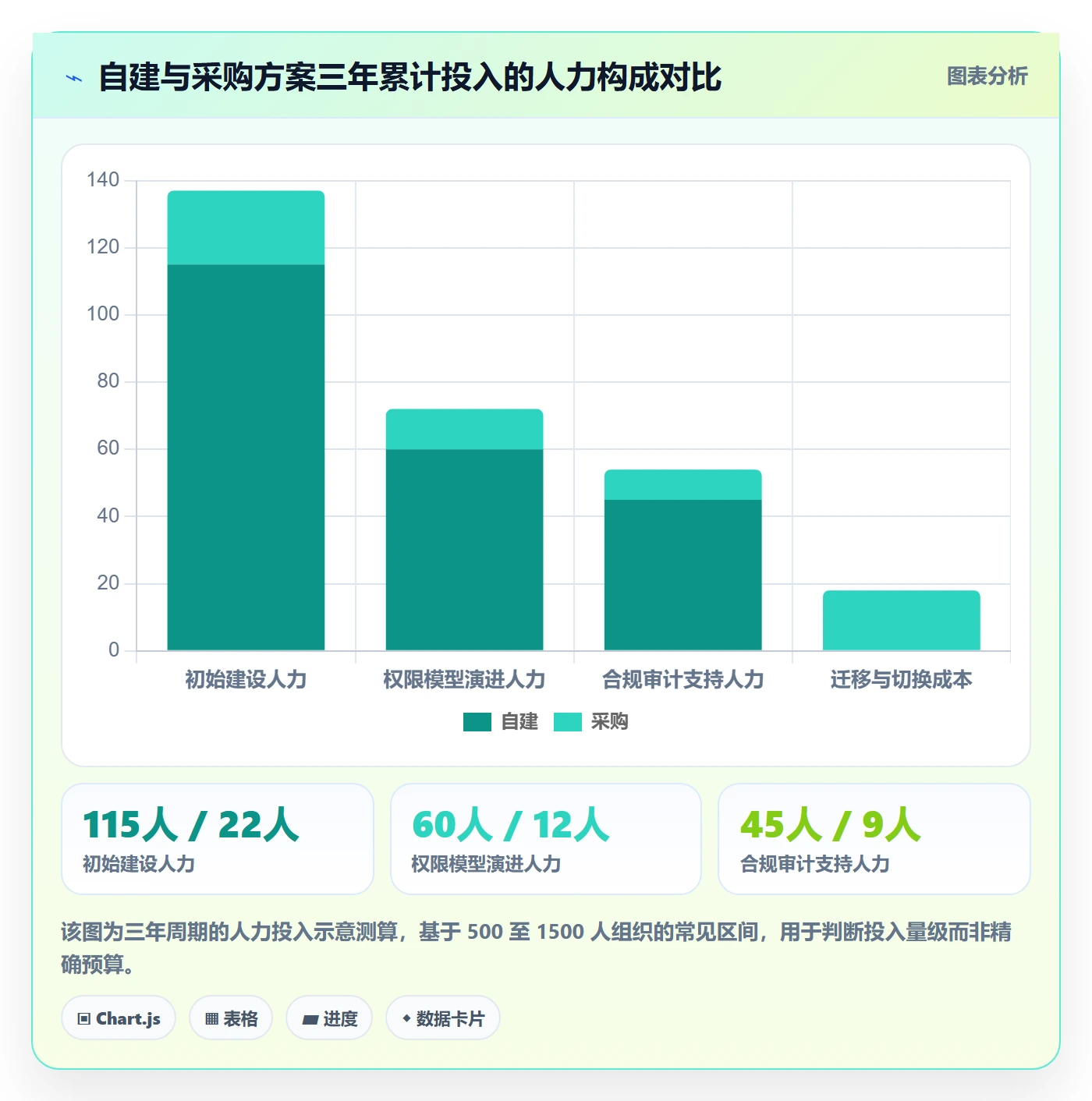The width and height of the screenshot is (1092, 1101).
Task: Toggle the 自建 legend item
Action: (x=501, y=722)
